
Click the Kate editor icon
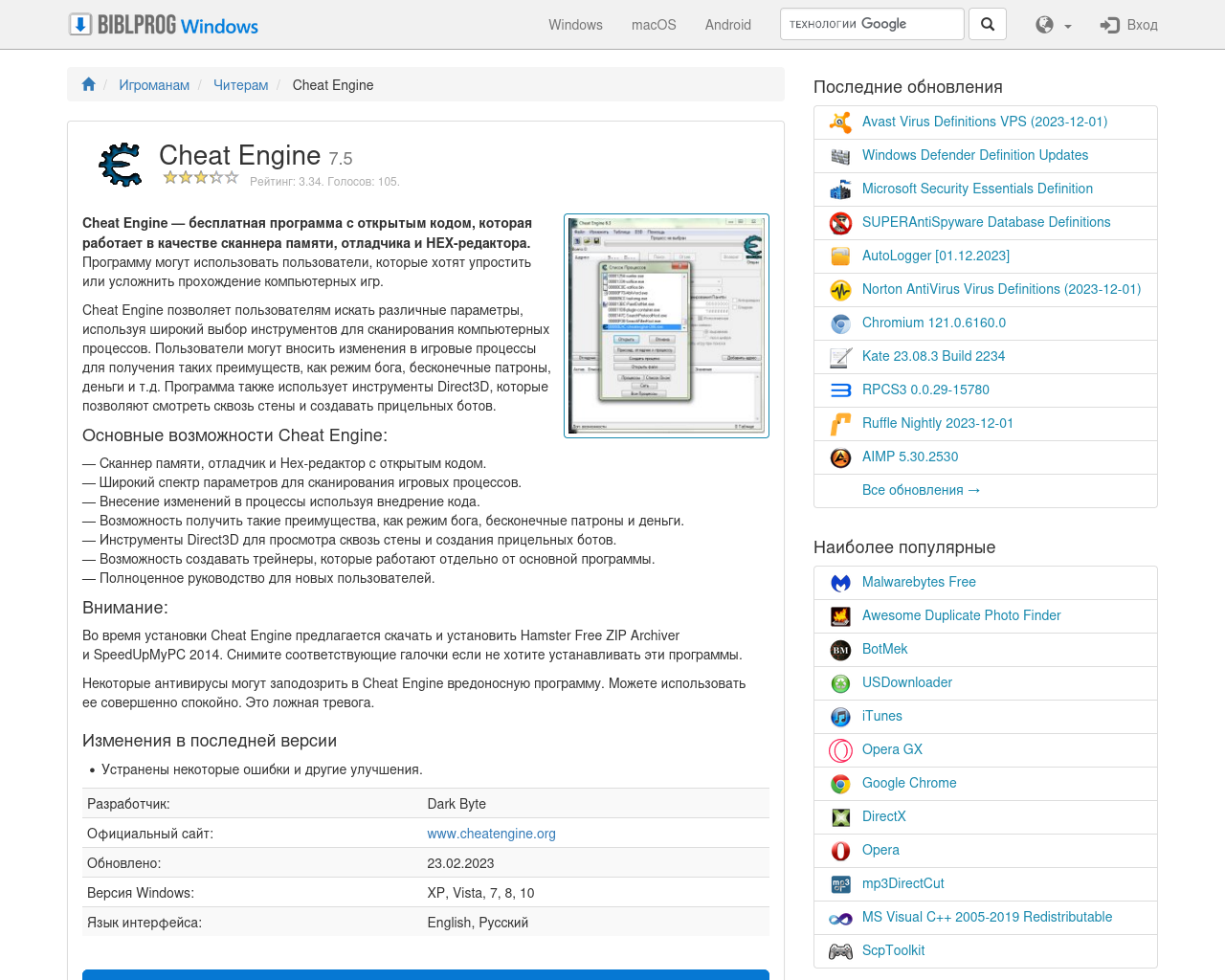pyautogui.click(x=840, y=357)
